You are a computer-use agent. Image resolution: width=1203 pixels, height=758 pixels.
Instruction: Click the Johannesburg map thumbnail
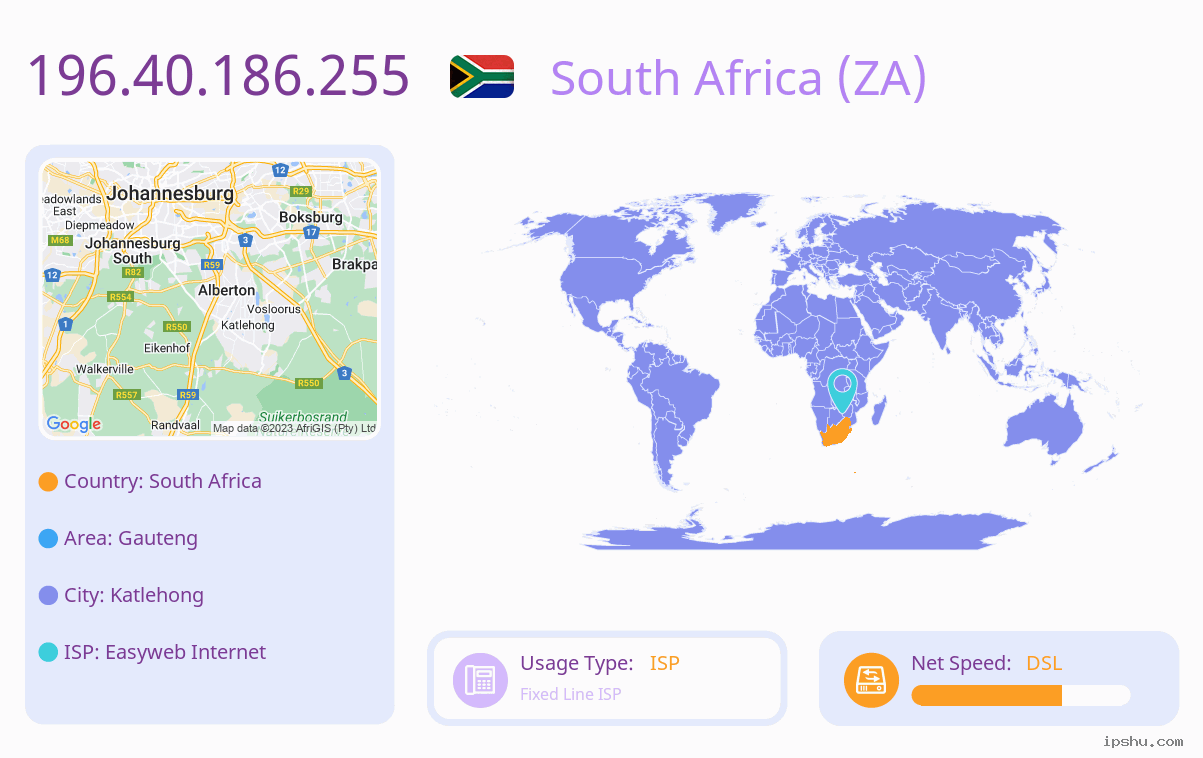click(210, 299)
